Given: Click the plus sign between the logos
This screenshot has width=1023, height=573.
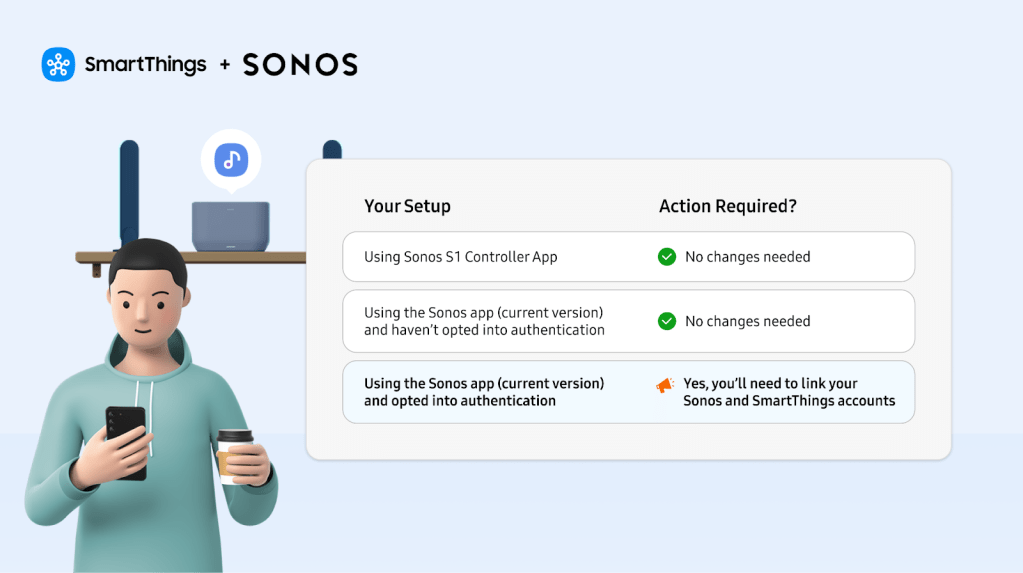Looking at the screenshot, I should click(224, 65).
